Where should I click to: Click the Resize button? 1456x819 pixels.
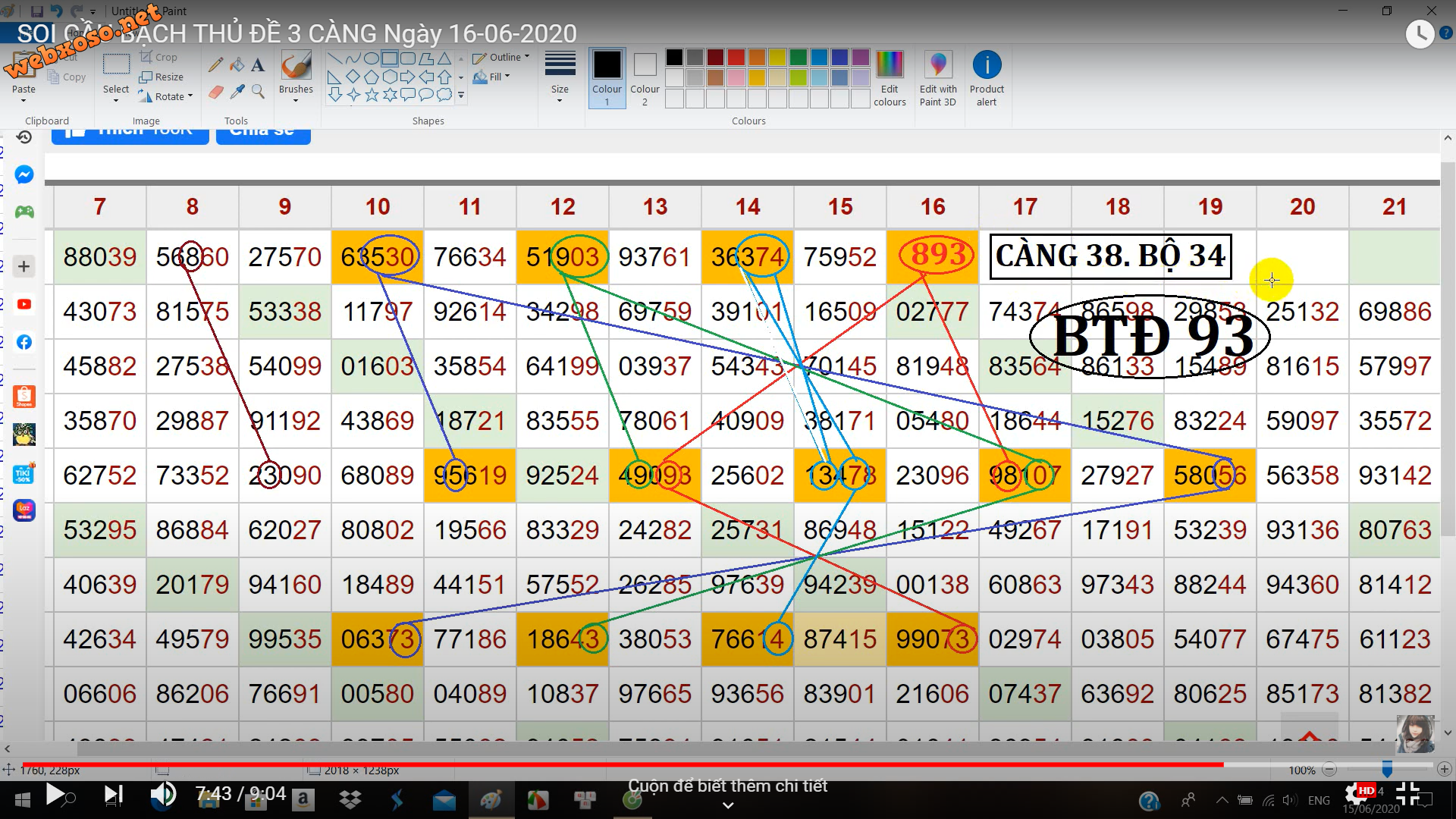[162, 77]
